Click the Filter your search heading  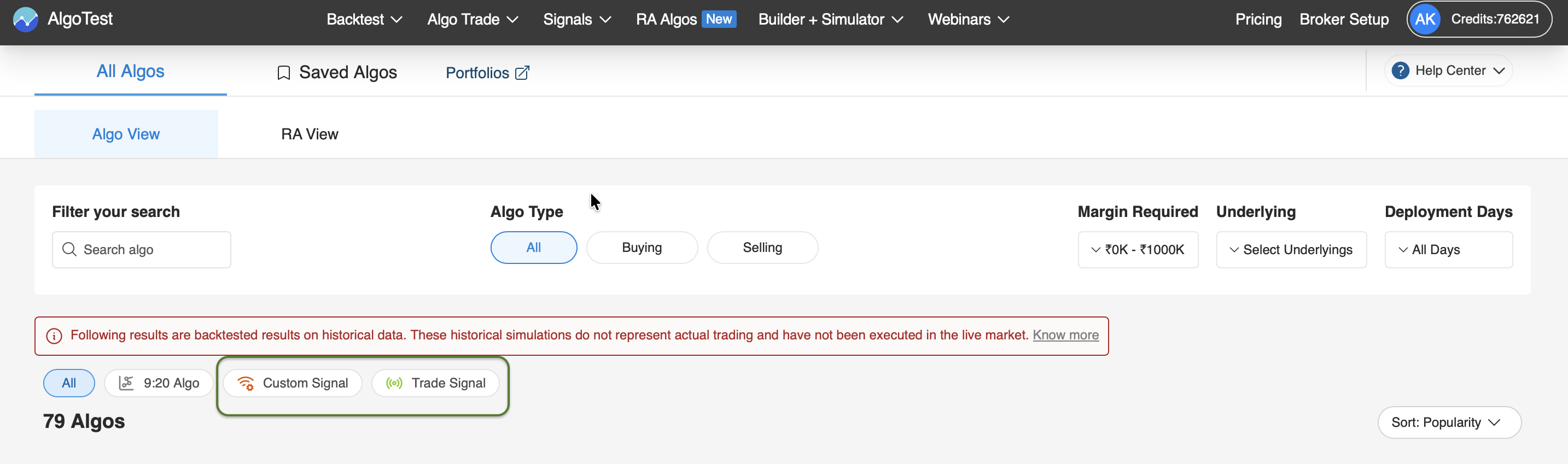[x=115, y=212]
